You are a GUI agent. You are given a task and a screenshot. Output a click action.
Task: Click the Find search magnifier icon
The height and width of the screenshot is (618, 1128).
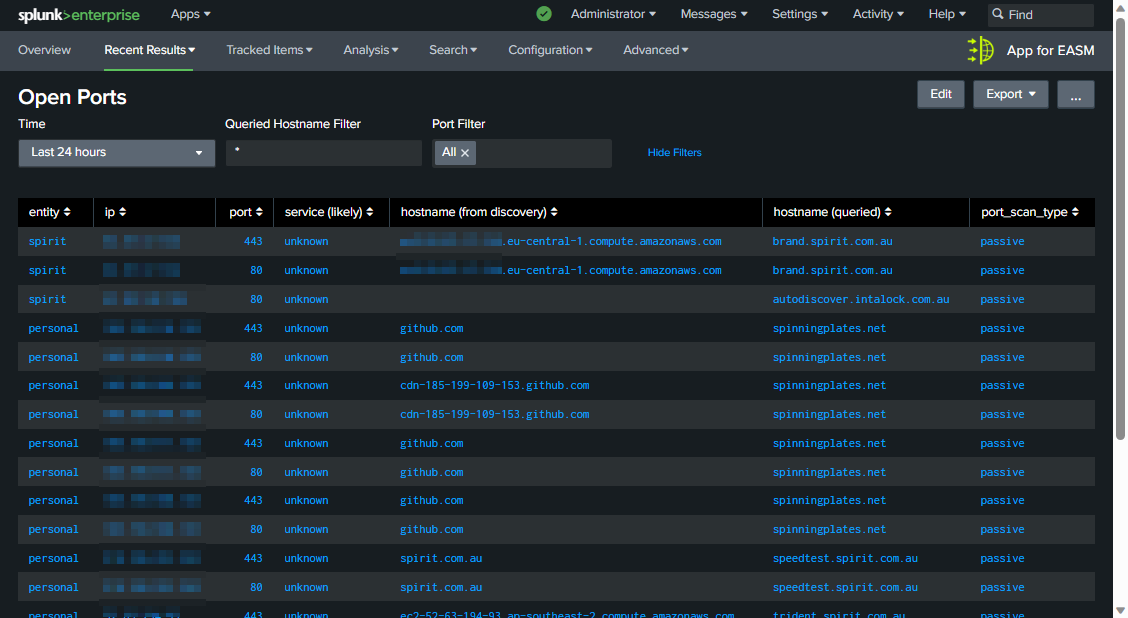coord(998,14)
